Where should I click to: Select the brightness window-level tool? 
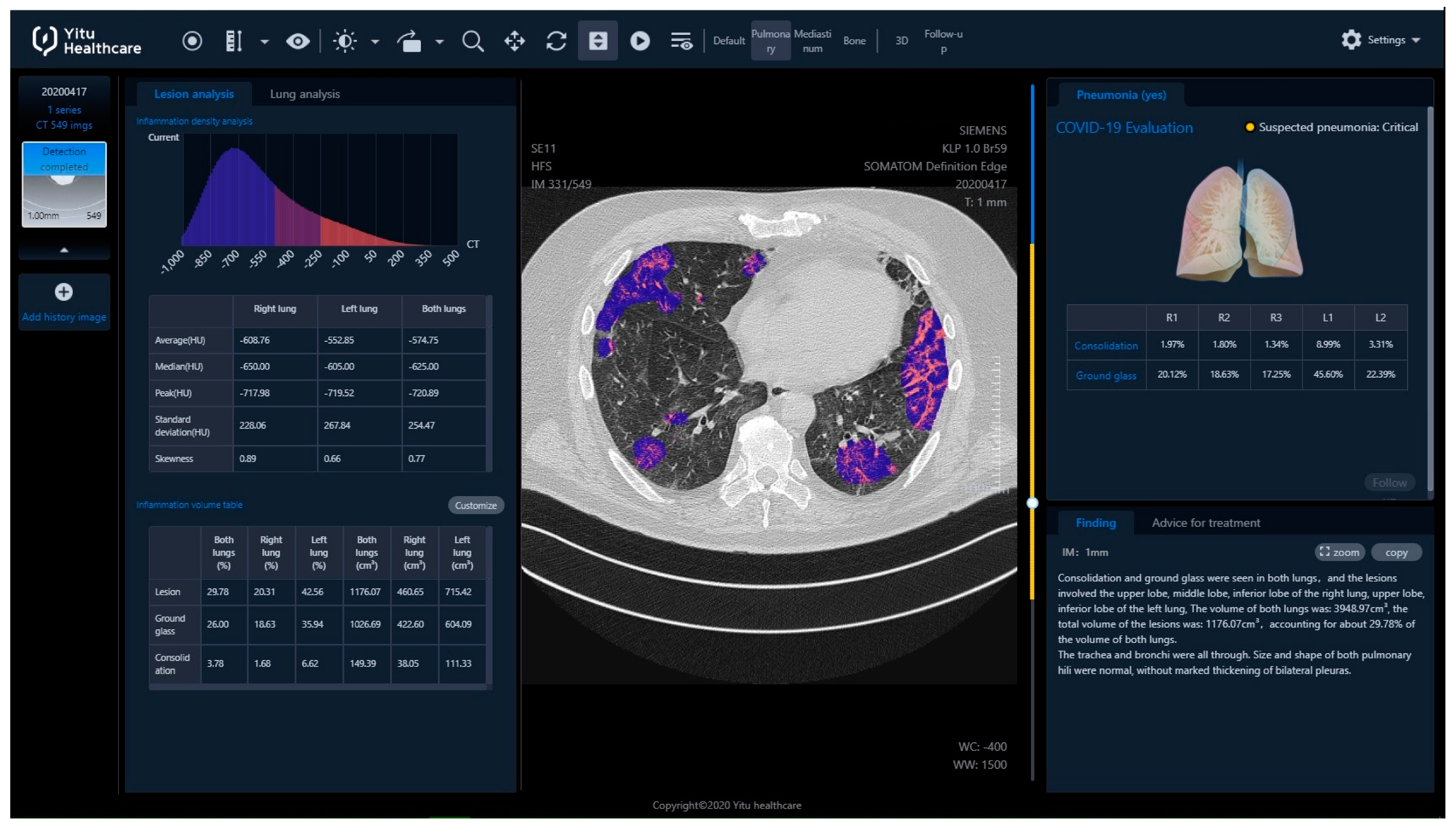pyautogui.click(x=345, y=41)
